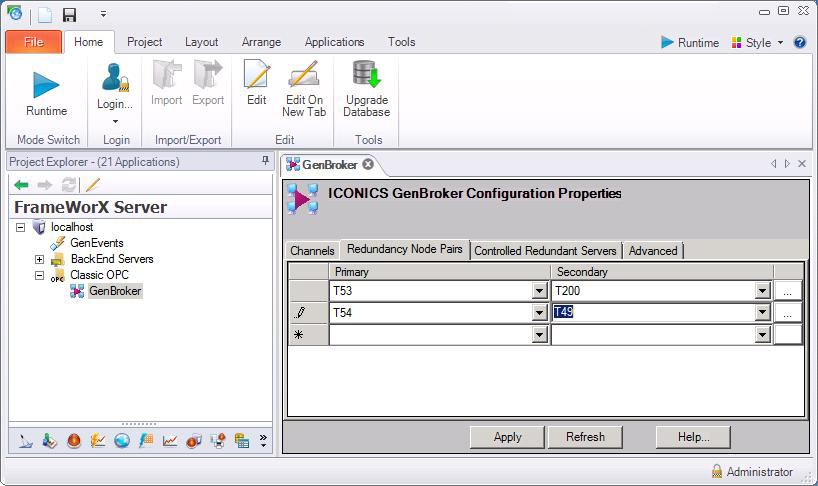Screen dimensions: 818x486
Task: Open the help question mark icon
Action: pyautogui.click(x=800, y=42)
